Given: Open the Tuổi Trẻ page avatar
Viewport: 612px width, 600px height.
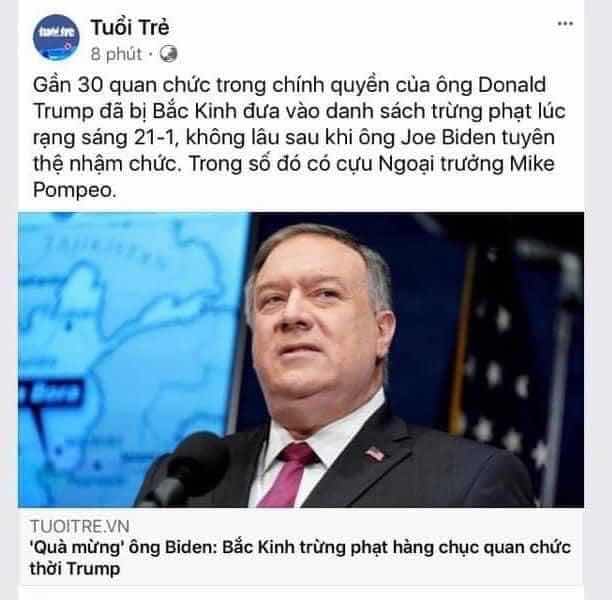Looking at the screenshot, I should (x=56, y=38).
